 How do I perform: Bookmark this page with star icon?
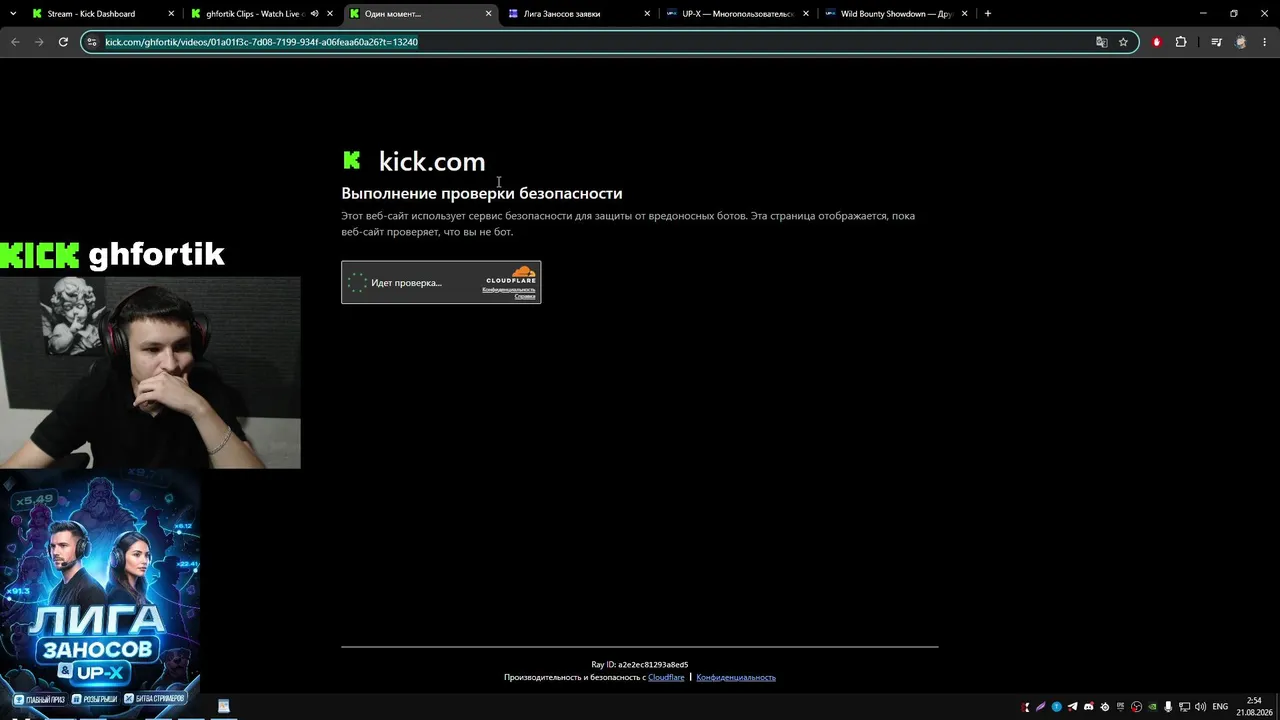coord(1123,42)
